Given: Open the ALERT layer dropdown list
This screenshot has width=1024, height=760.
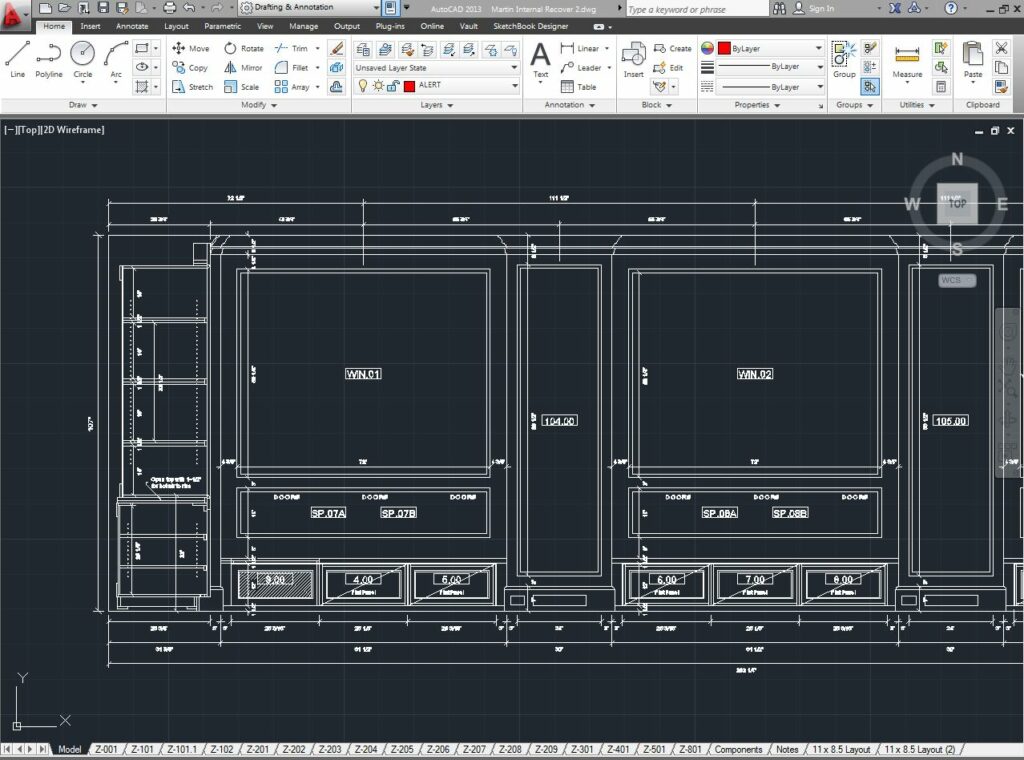Looking at the screenshot, I should coord(514,86).
